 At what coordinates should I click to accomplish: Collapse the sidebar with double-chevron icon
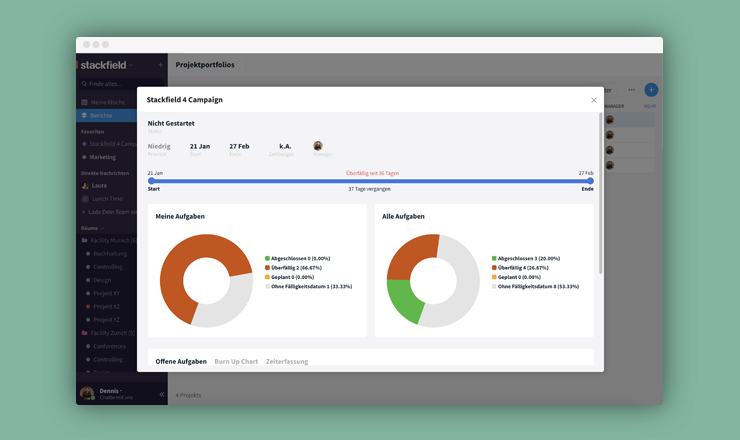click(x=161, y=394)
